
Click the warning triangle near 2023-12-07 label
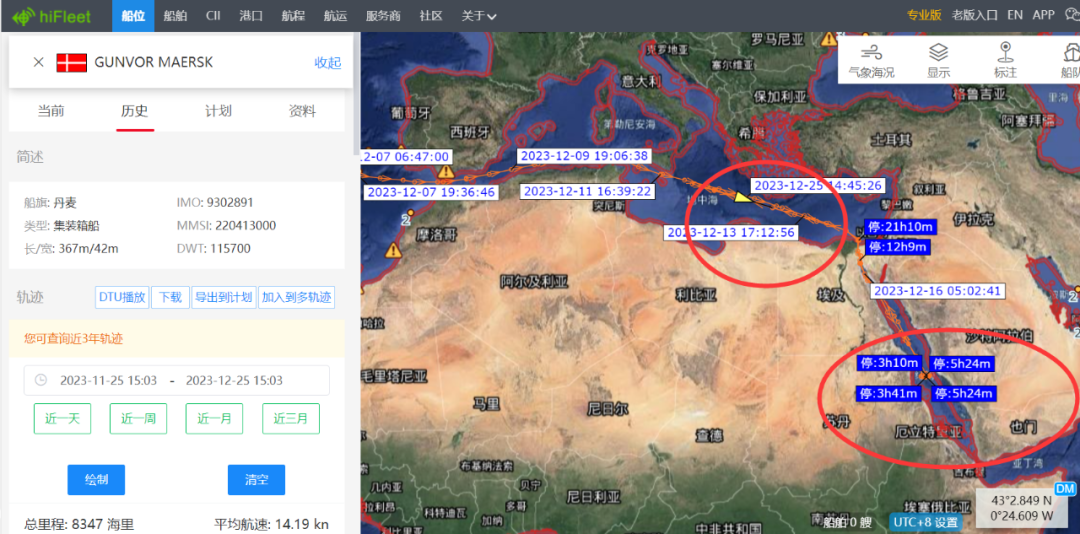444,172
